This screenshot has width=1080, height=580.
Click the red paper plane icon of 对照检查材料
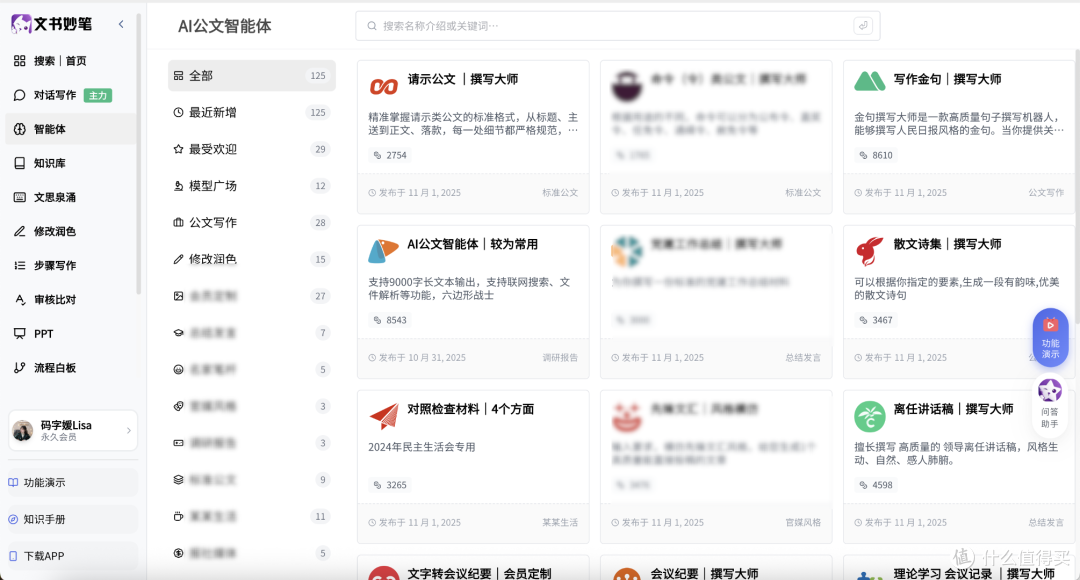(x=384, y=415)
